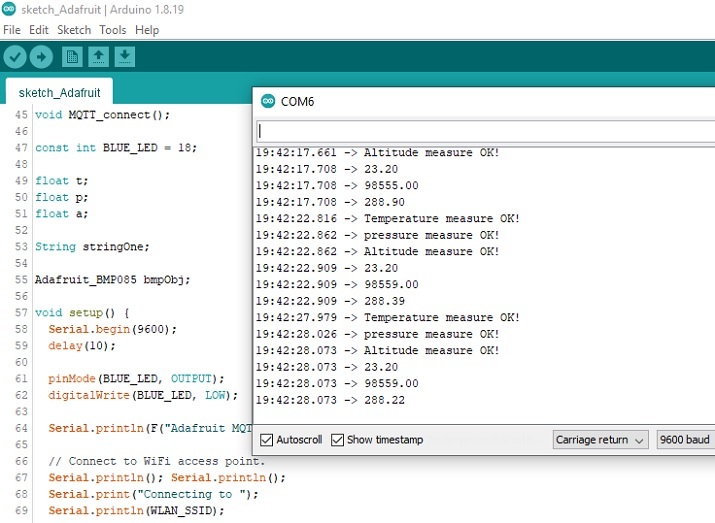The height and width of the screenshot is (523, 715).
Task: Click 'Altitude measure OK!' at 19:42:17.661
Action: (431, 152)
